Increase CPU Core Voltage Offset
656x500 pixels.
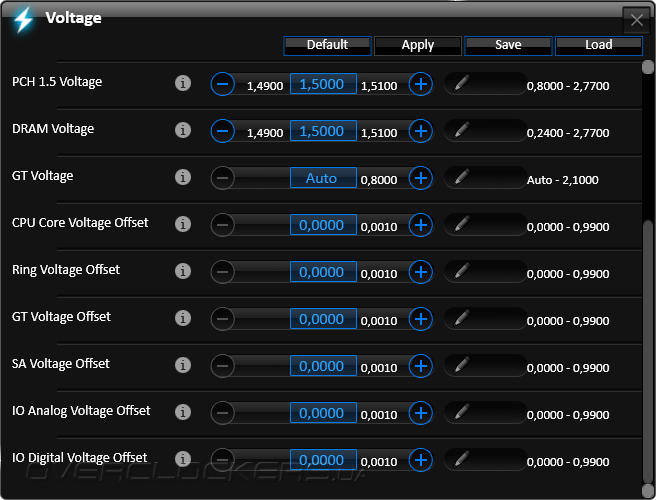click(421, 225)
